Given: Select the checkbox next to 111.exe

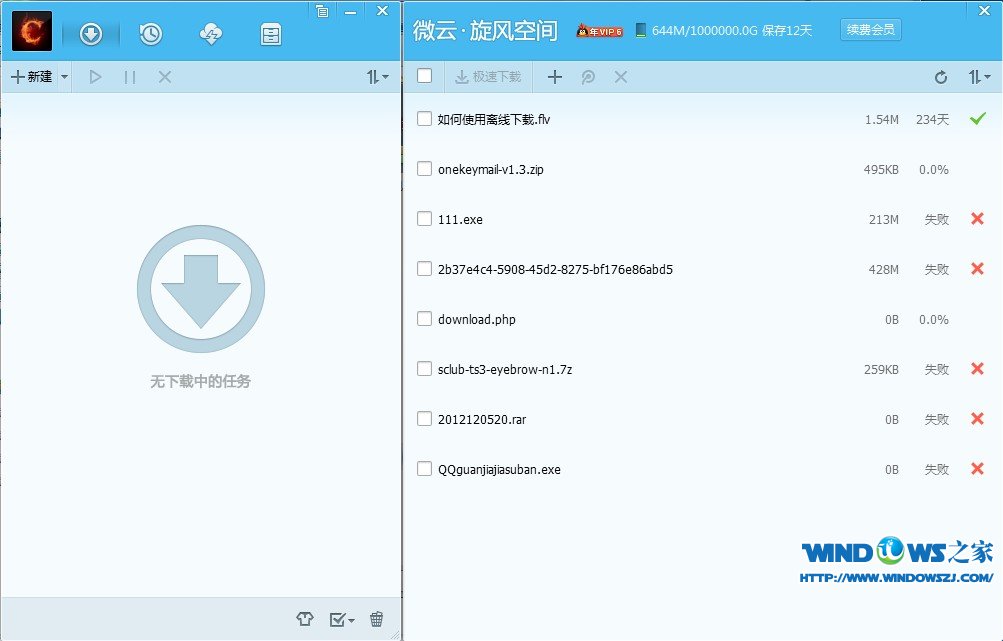Looking at the screenshot, I should tap(425, 219).
